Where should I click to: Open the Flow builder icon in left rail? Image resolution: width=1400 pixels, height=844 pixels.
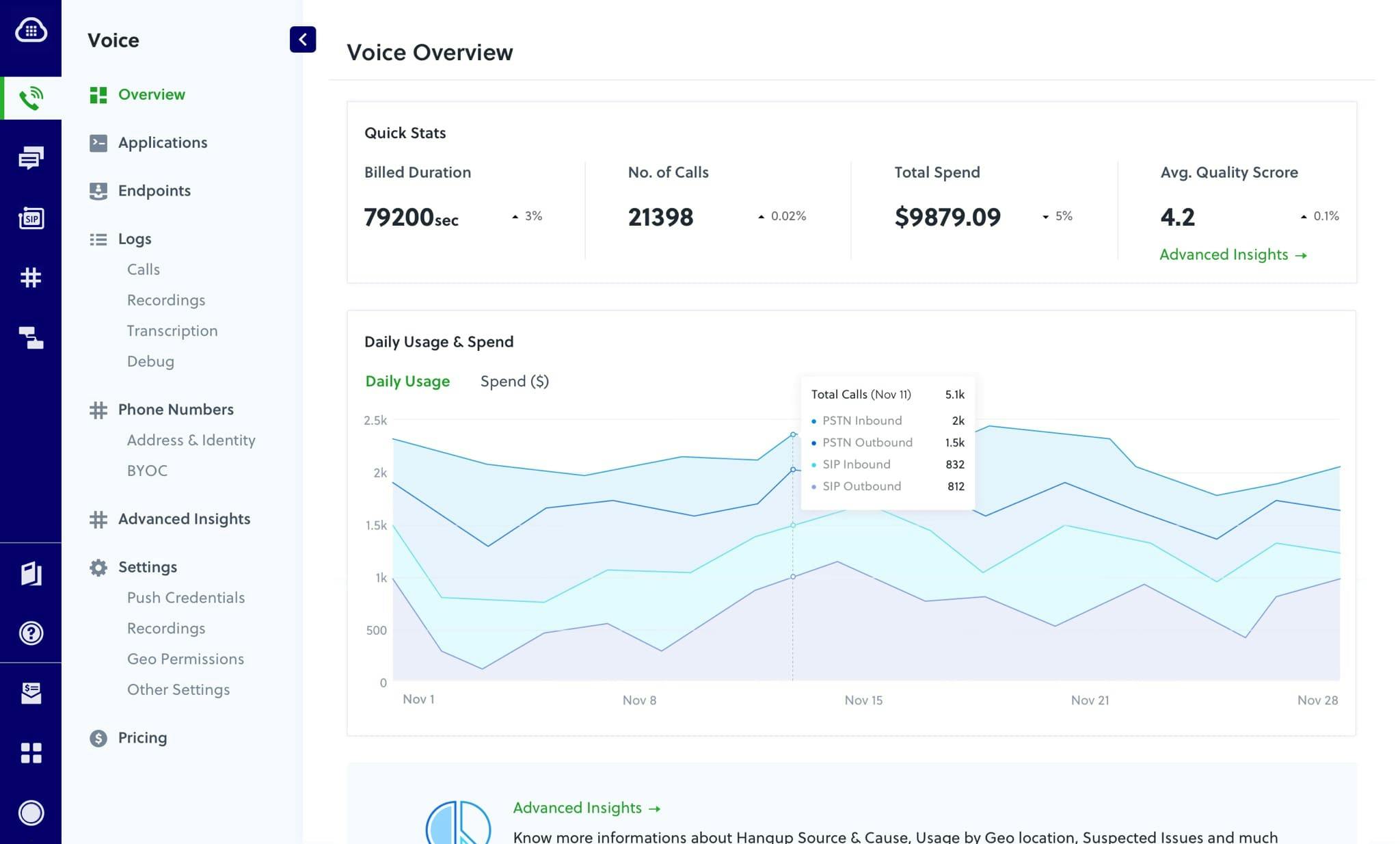[31, 337]
